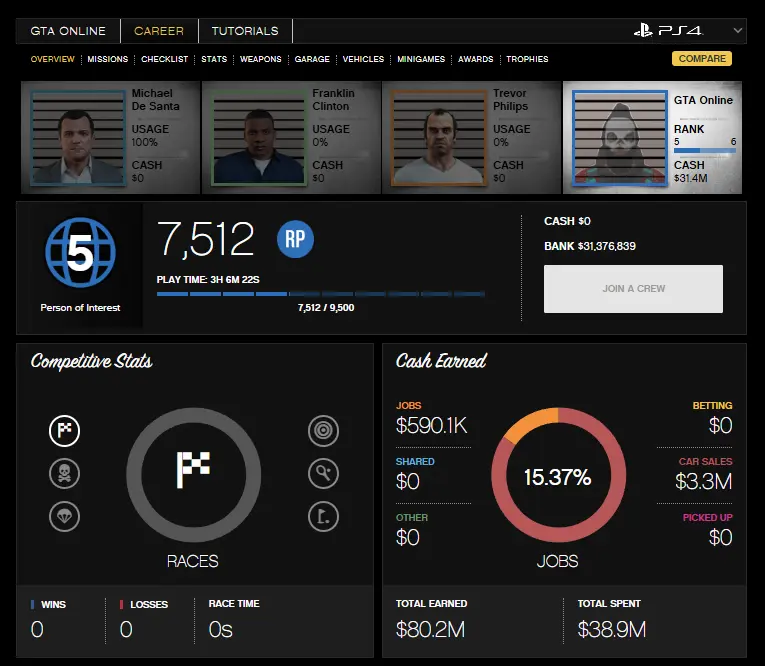Open the Awards section link
Screen dimensions: 765x666
(475, 59)
